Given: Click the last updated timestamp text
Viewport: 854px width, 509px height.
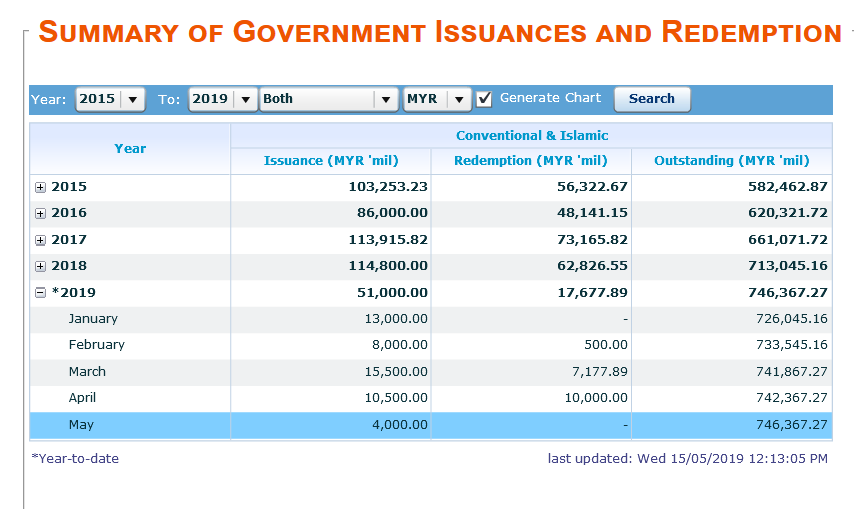Looking at the screenshot, I should (x=687, y=458).
